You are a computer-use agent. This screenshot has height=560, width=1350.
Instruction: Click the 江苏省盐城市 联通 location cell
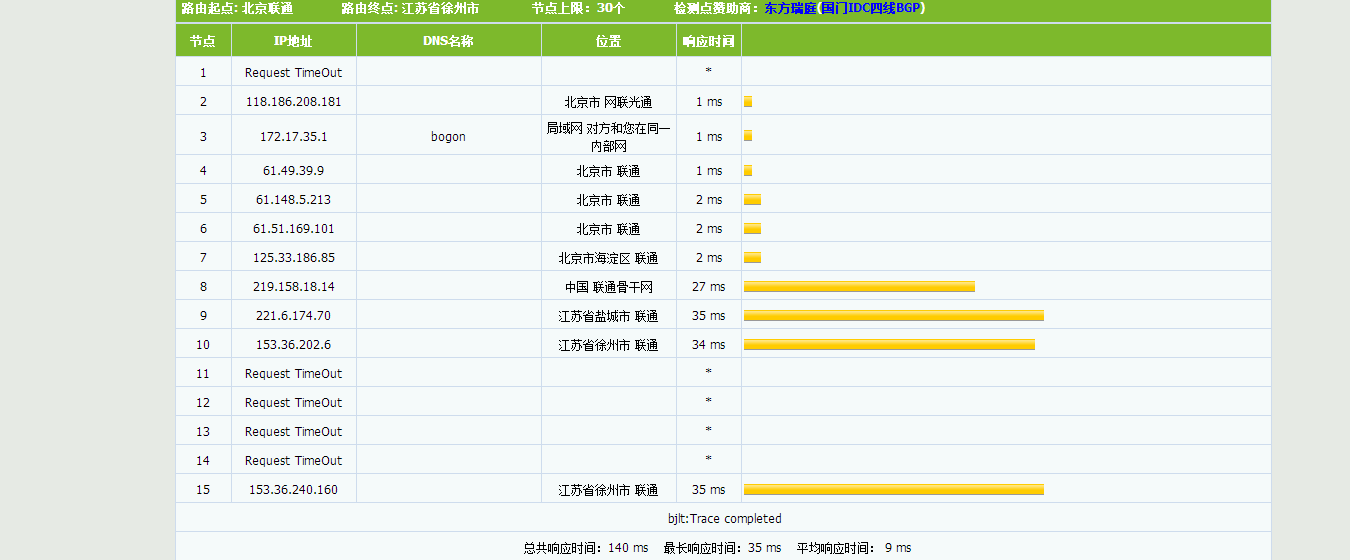pyautogui.click(x=608, y=316)
